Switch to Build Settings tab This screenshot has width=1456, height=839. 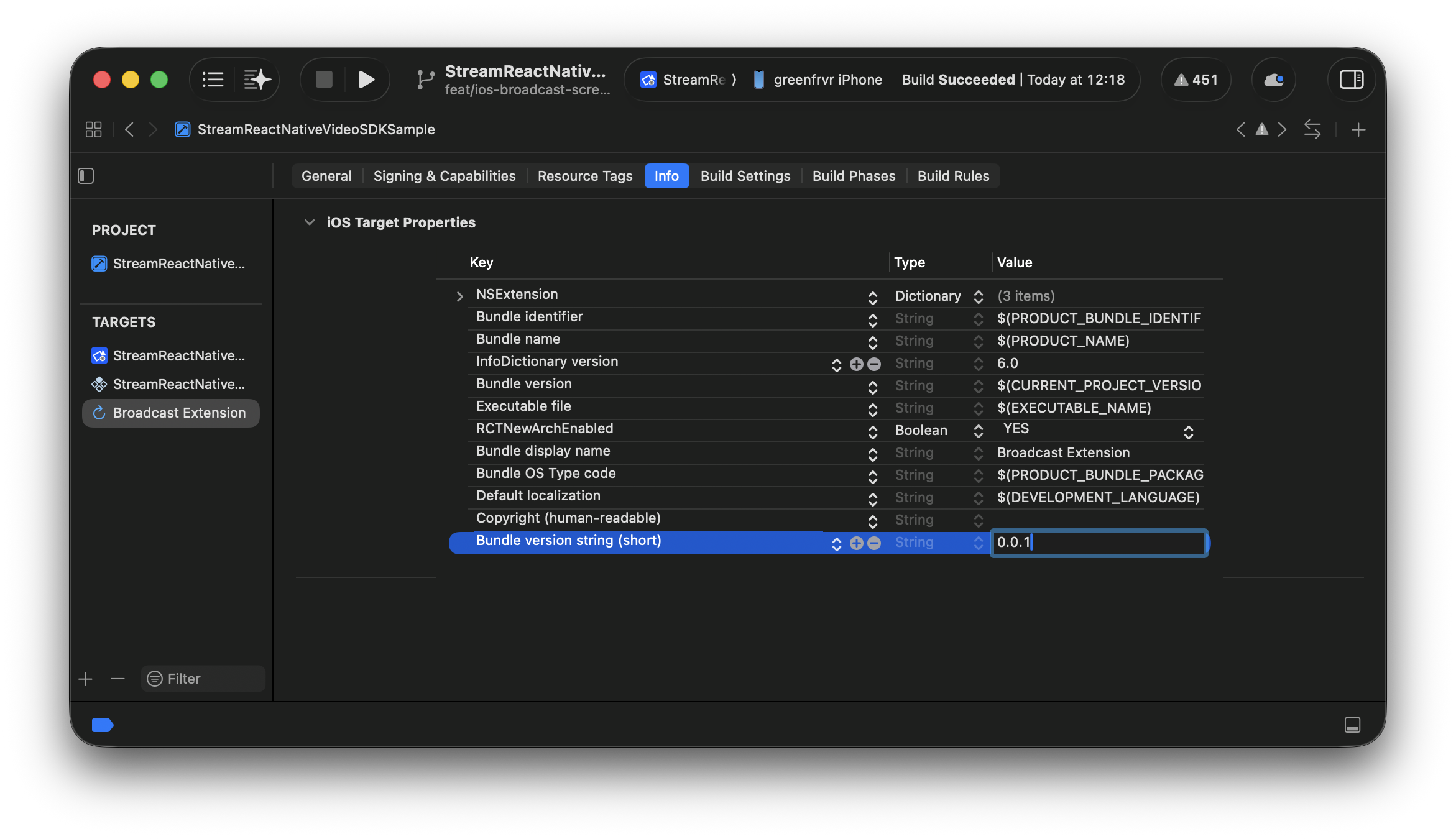click(745, 176)
